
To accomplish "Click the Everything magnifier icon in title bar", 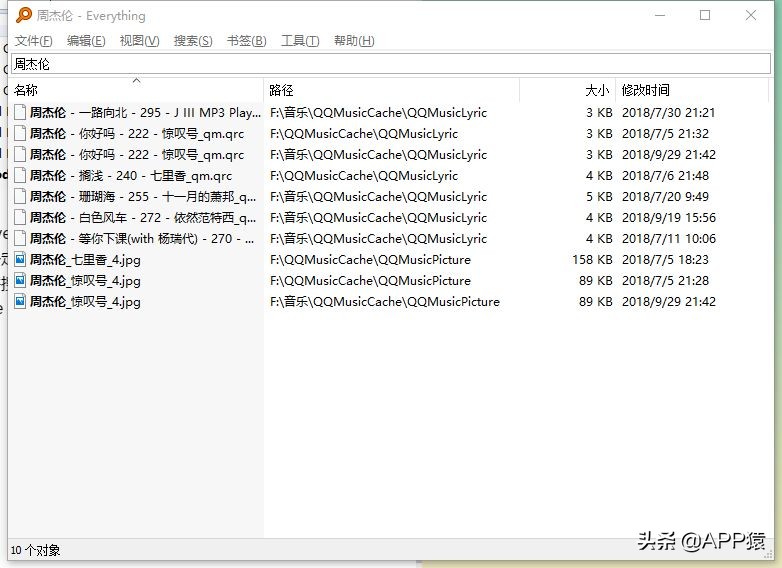I will tap(23, 15).
